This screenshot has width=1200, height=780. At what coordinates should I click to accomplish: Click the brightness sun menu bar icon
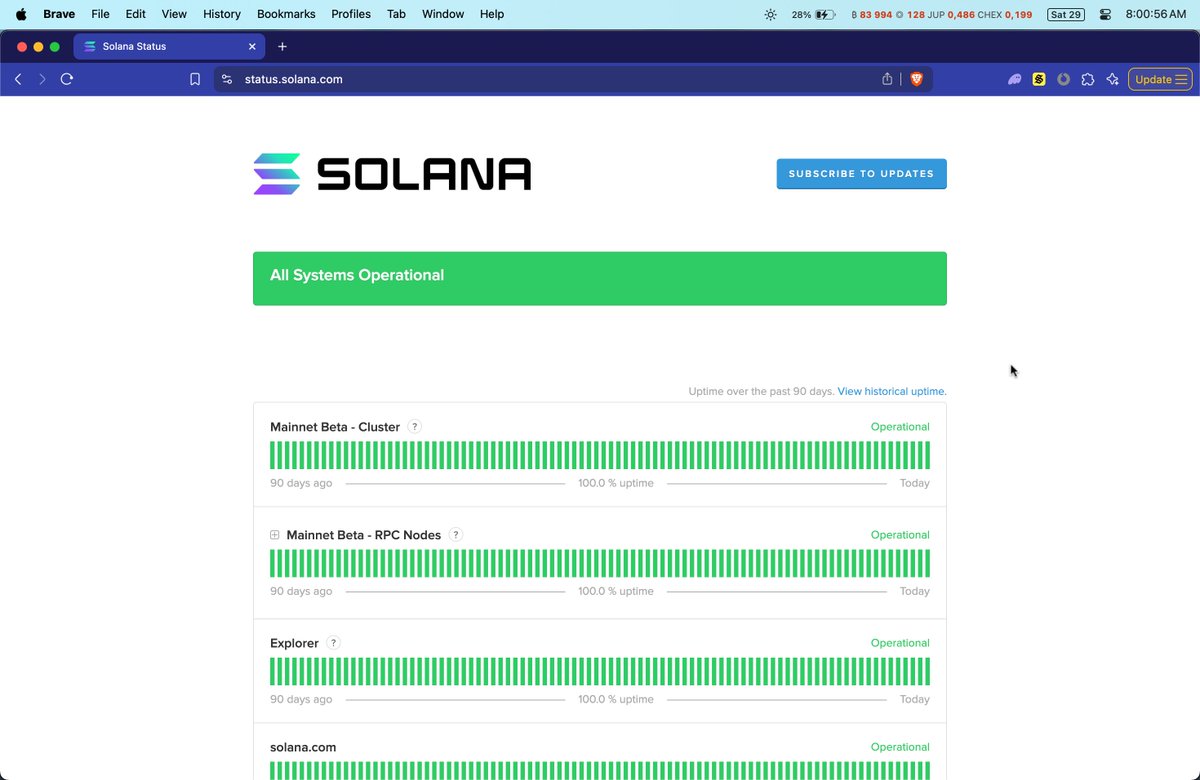pos(770,14)
